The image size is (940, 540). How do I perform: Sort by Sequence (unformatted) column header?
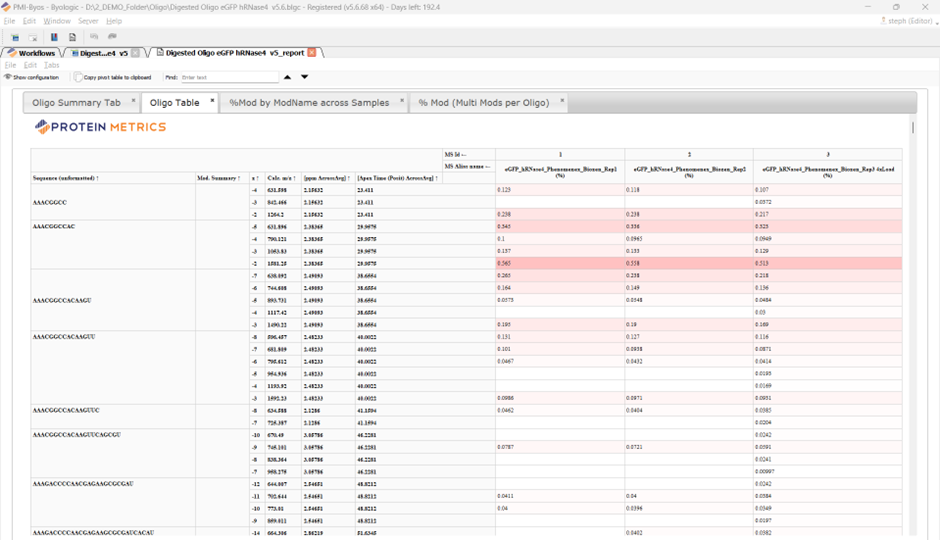(65, 178)
